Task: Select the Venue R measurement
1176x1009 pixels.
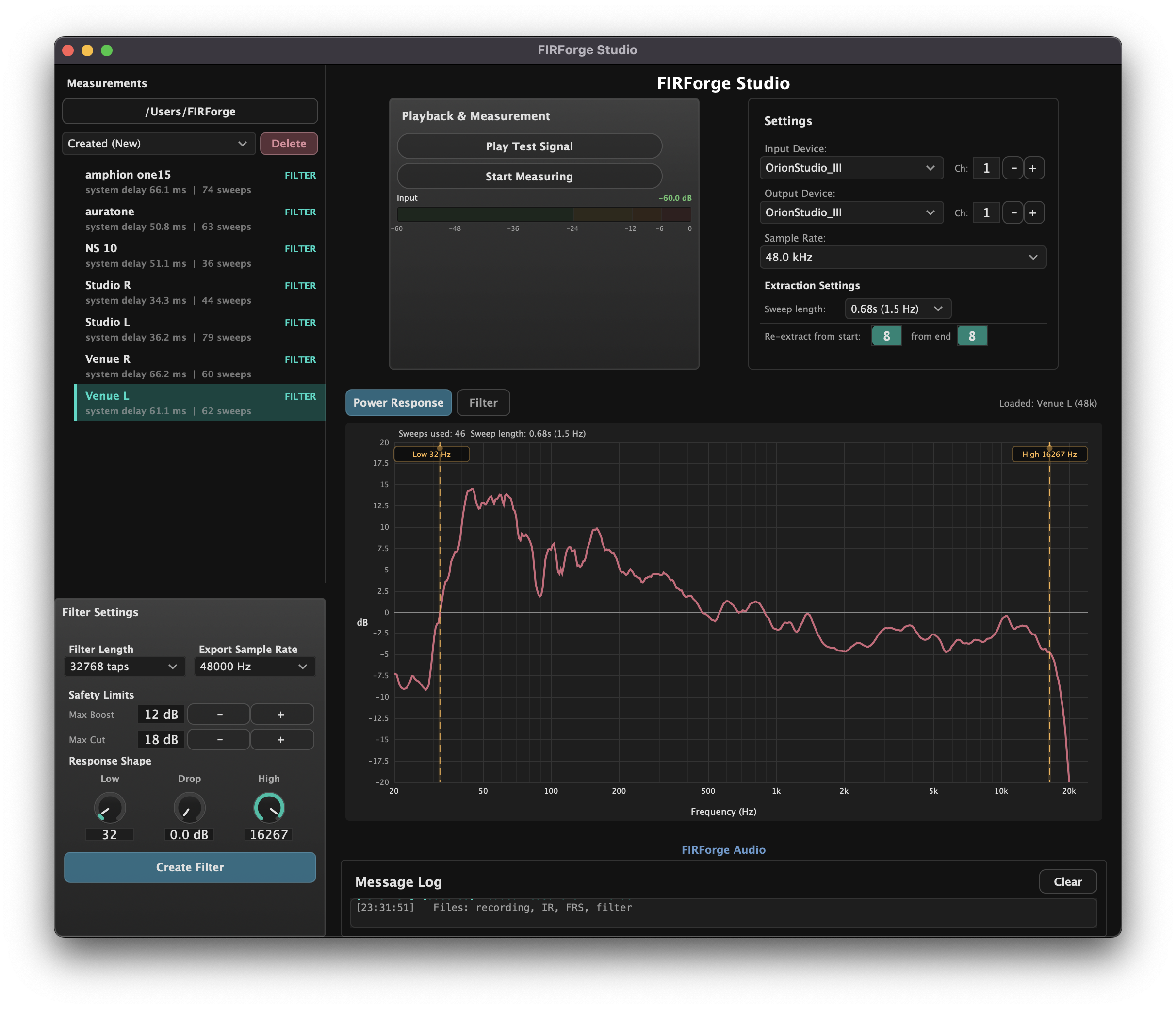Action: pyautogui.click(x=200, y=366)
